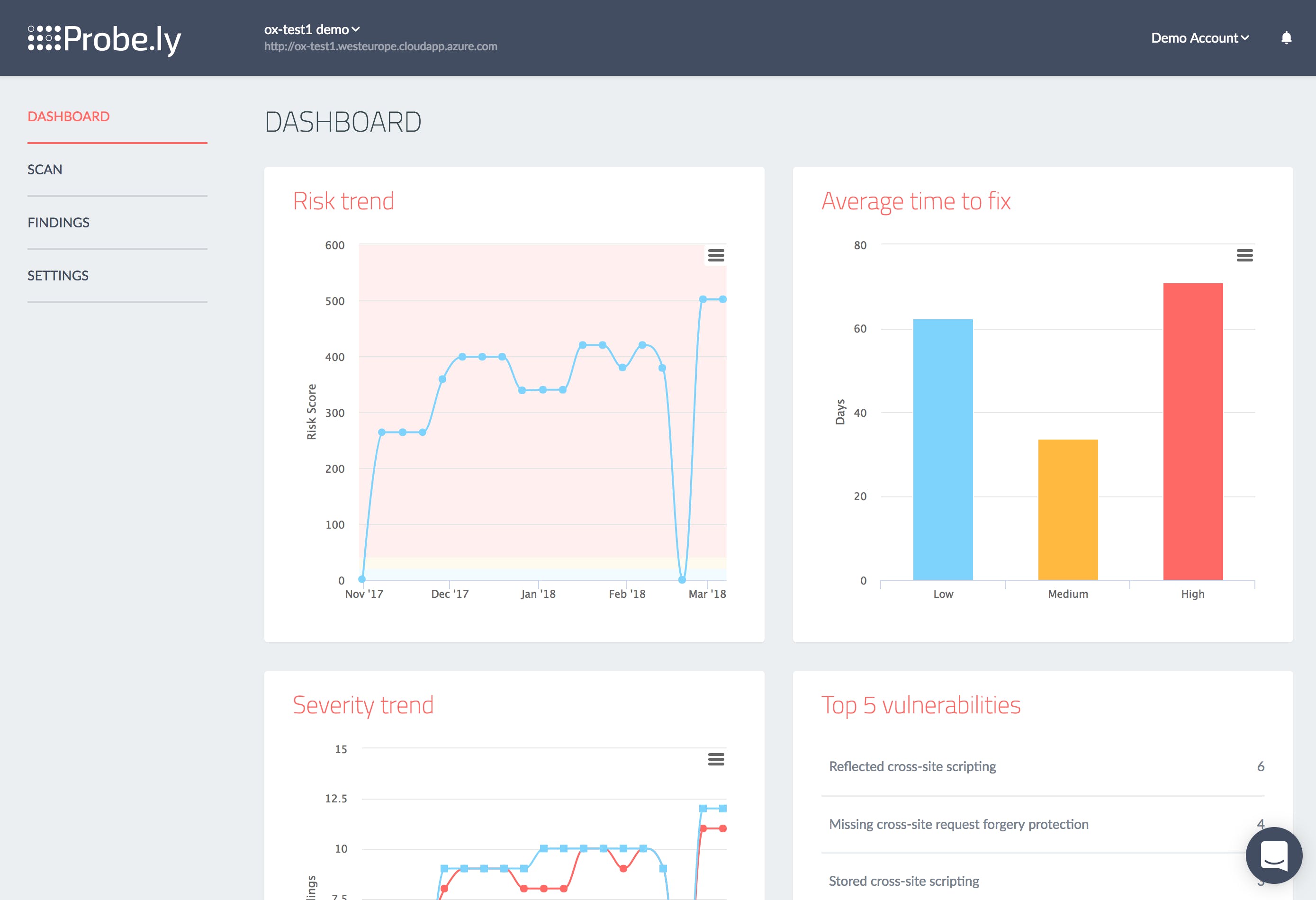
Task: Click the Probe.ly logo
Action: (x=105, y=38)
